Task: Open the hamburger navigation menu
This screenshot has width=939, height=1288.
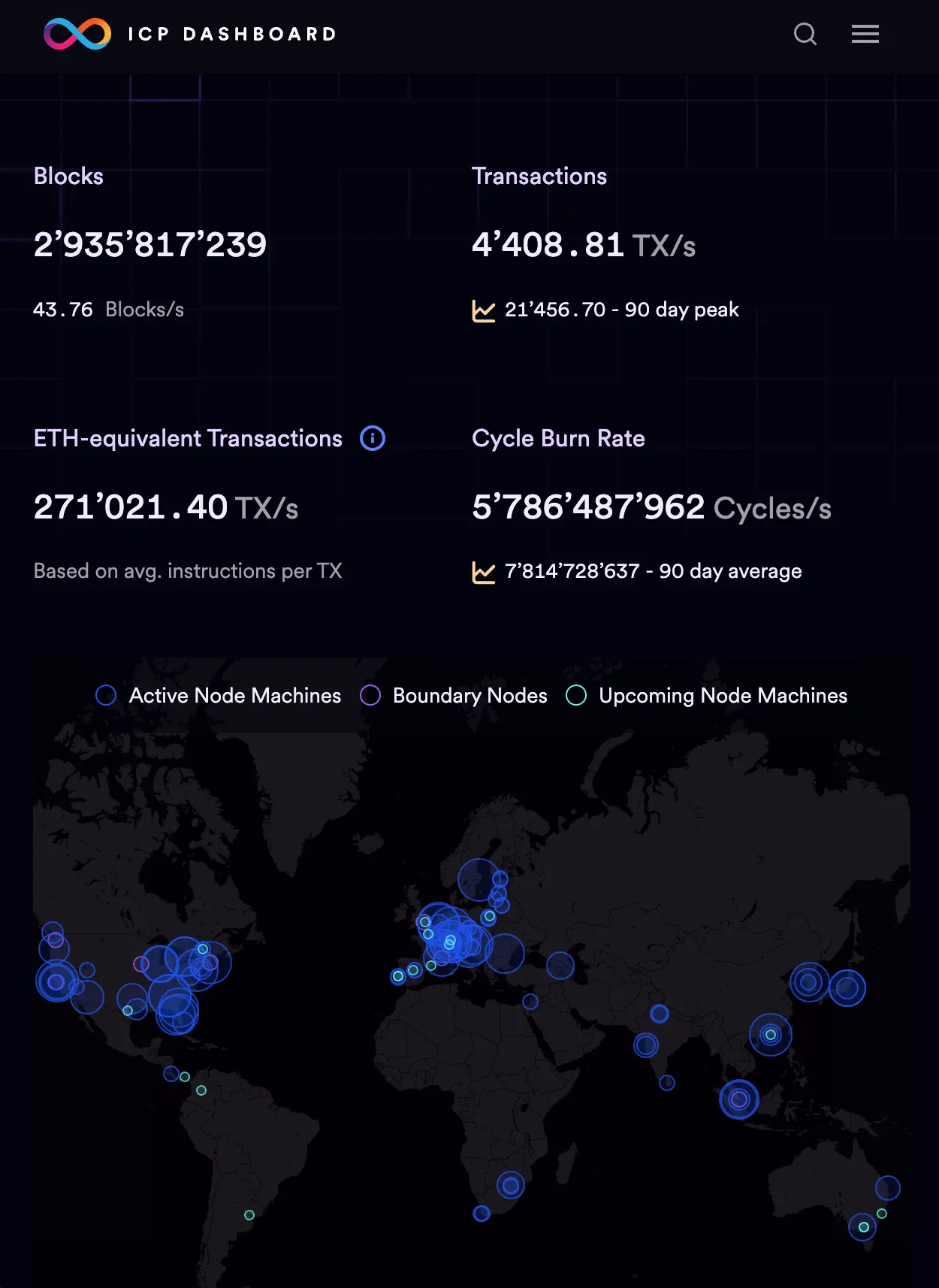Action: pyautogui.click(x=865, y=34)
